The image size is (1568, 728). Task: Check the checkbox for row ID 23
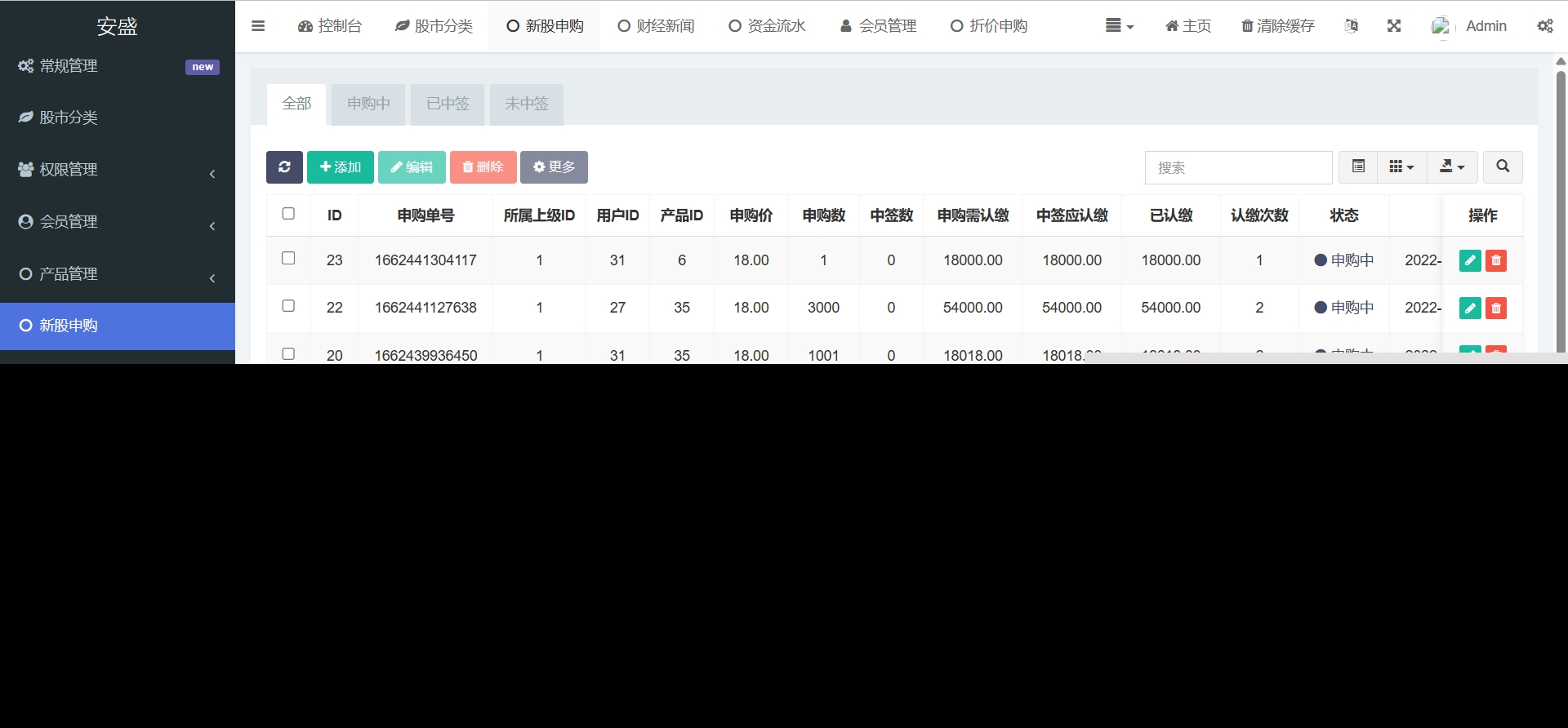tap(288, 258)
